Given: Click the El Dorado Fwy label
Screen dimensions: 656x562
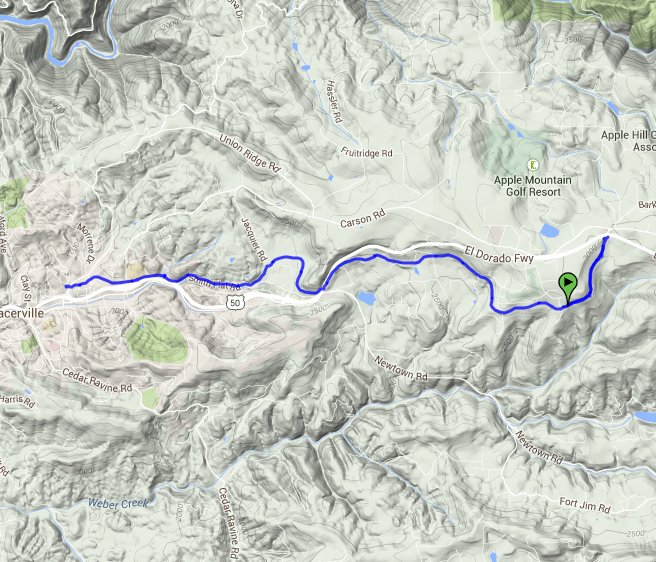Looking at the screenshot, I should click(x=499, y=255).
